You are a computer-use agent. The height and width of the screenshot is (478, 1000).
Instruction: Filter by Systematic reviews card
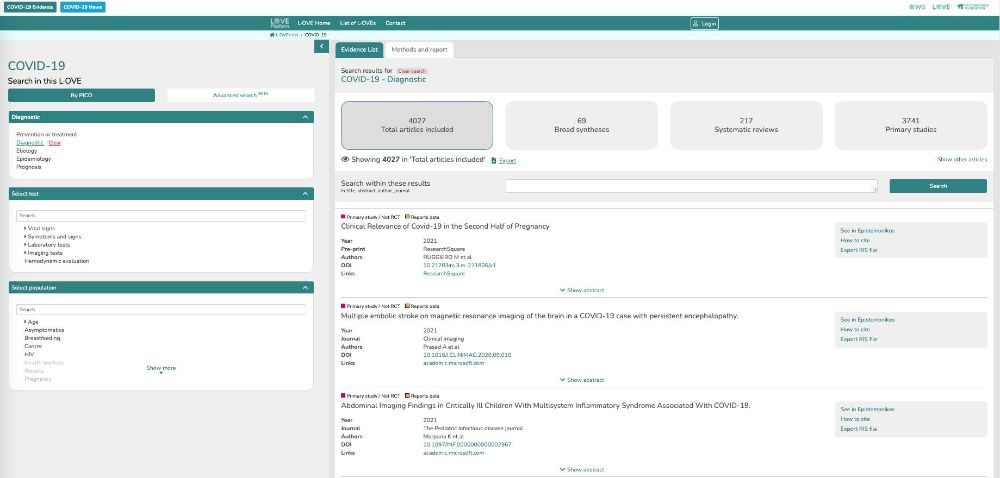pyautogui.click(x=745, y=124)
